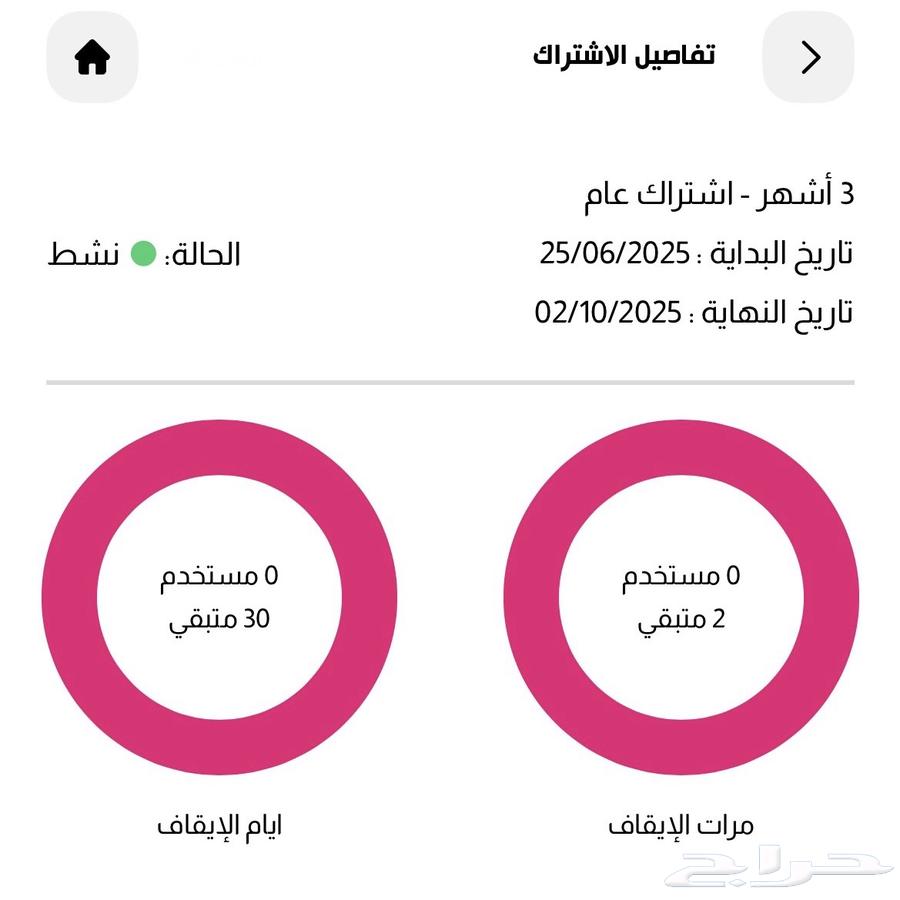
Task: Select the green active status dot
Action: (143, 254)
